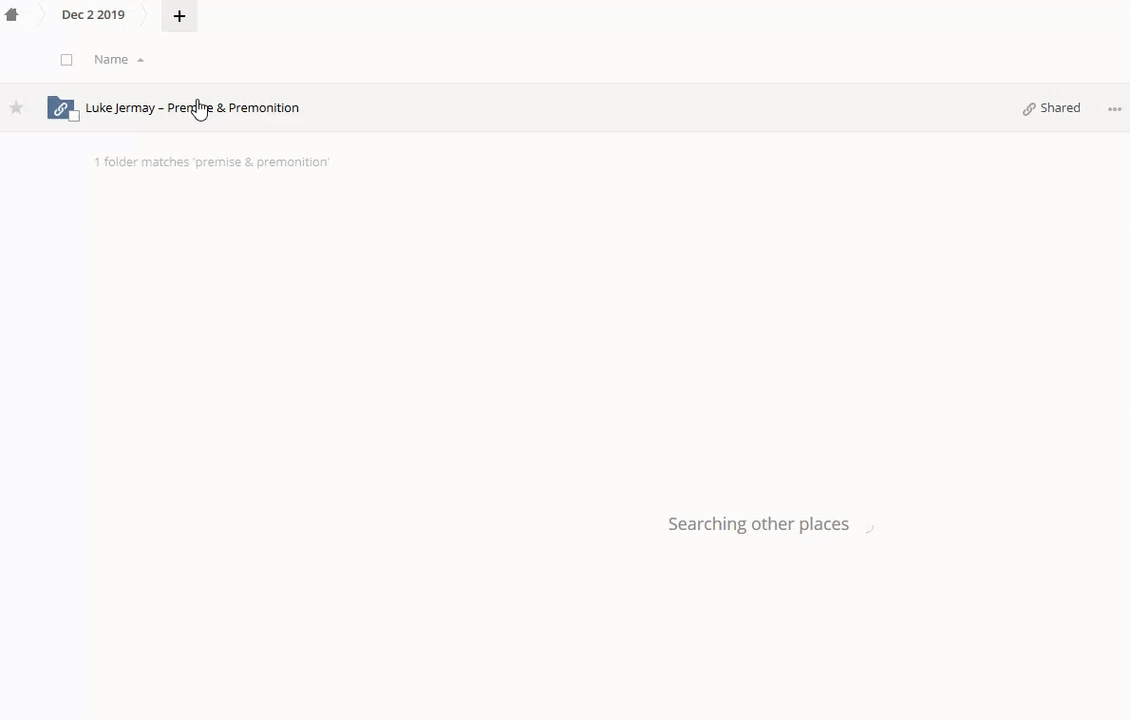The height and width of the screenshot is (720, 1130).
Task: Click the plus New button
Action: click(x=179, y=16)
